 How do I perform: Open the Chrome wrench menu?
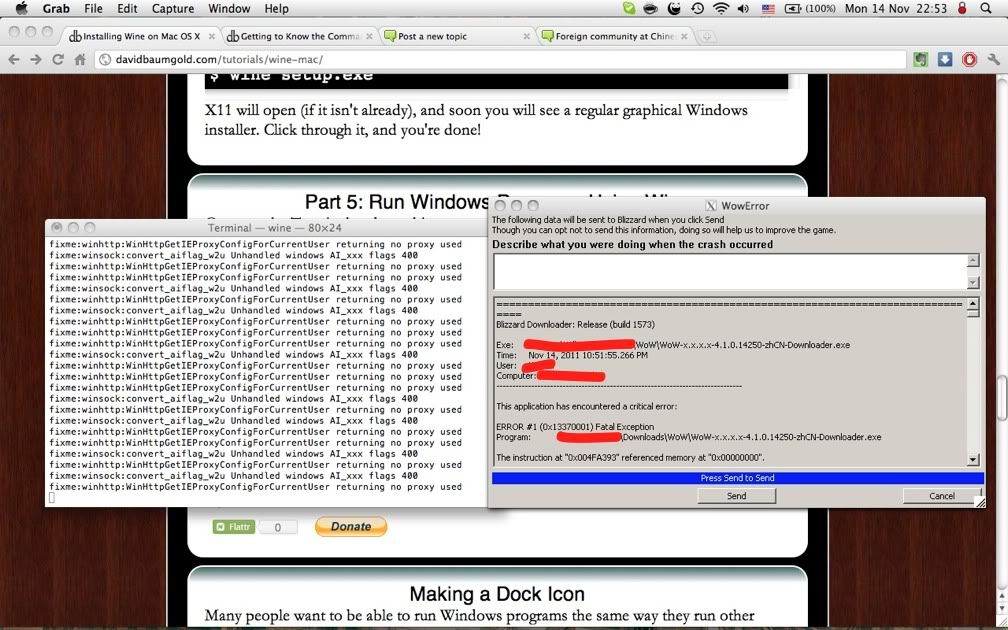click(994, 59)
